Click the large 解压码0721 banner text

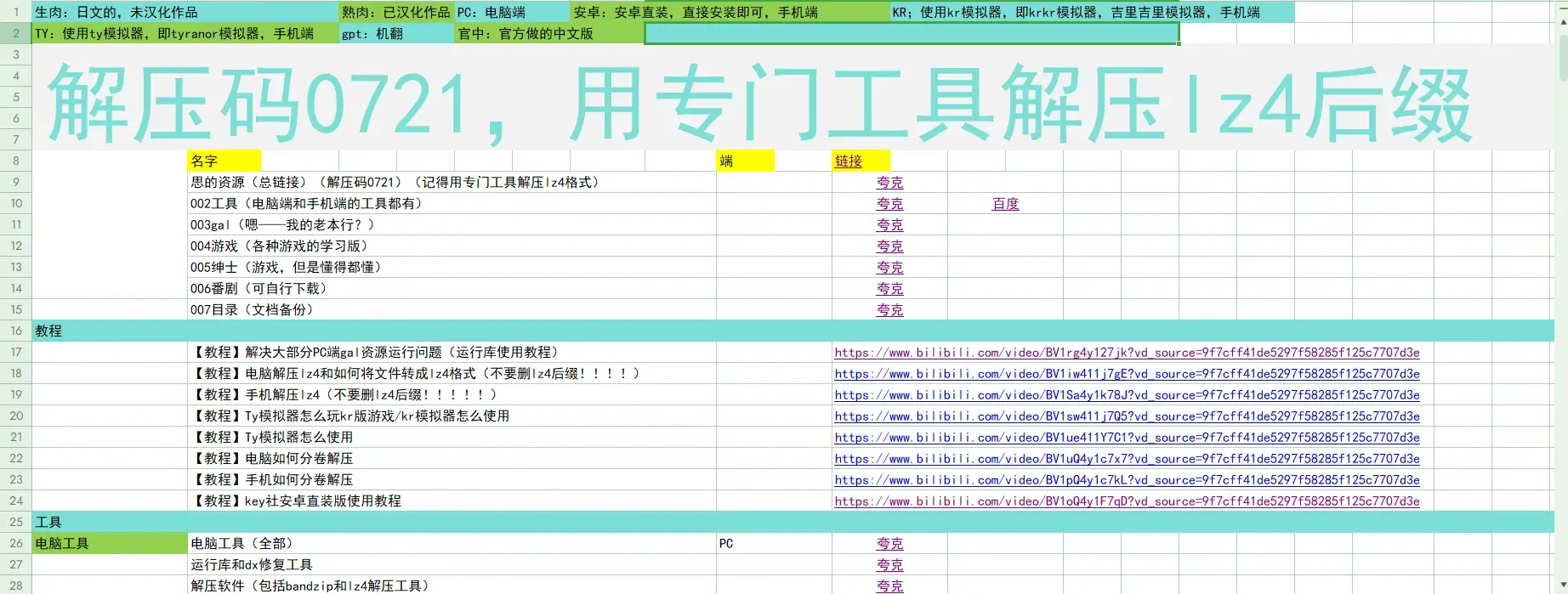pyautogui.click(x=758, y=105)
